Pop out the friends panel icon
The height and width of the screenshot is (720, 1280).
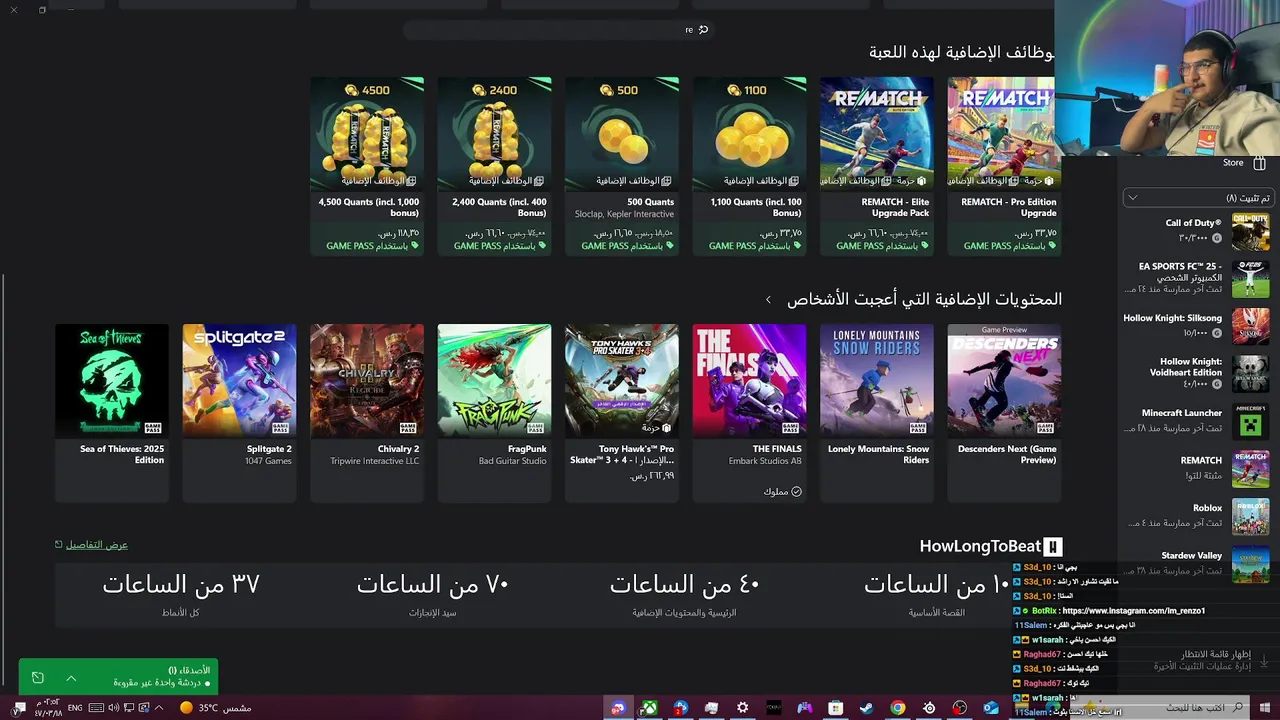[x=38, y=678]
